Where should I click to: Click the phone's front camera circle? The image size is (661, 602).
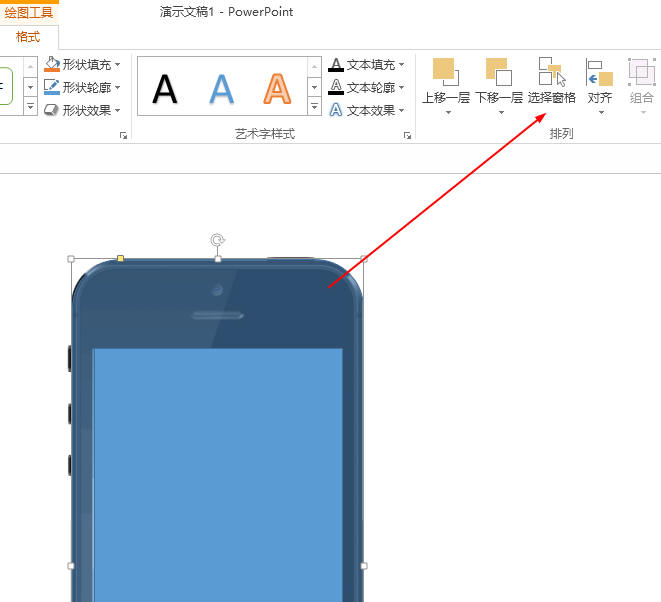(x=217, y=290)
